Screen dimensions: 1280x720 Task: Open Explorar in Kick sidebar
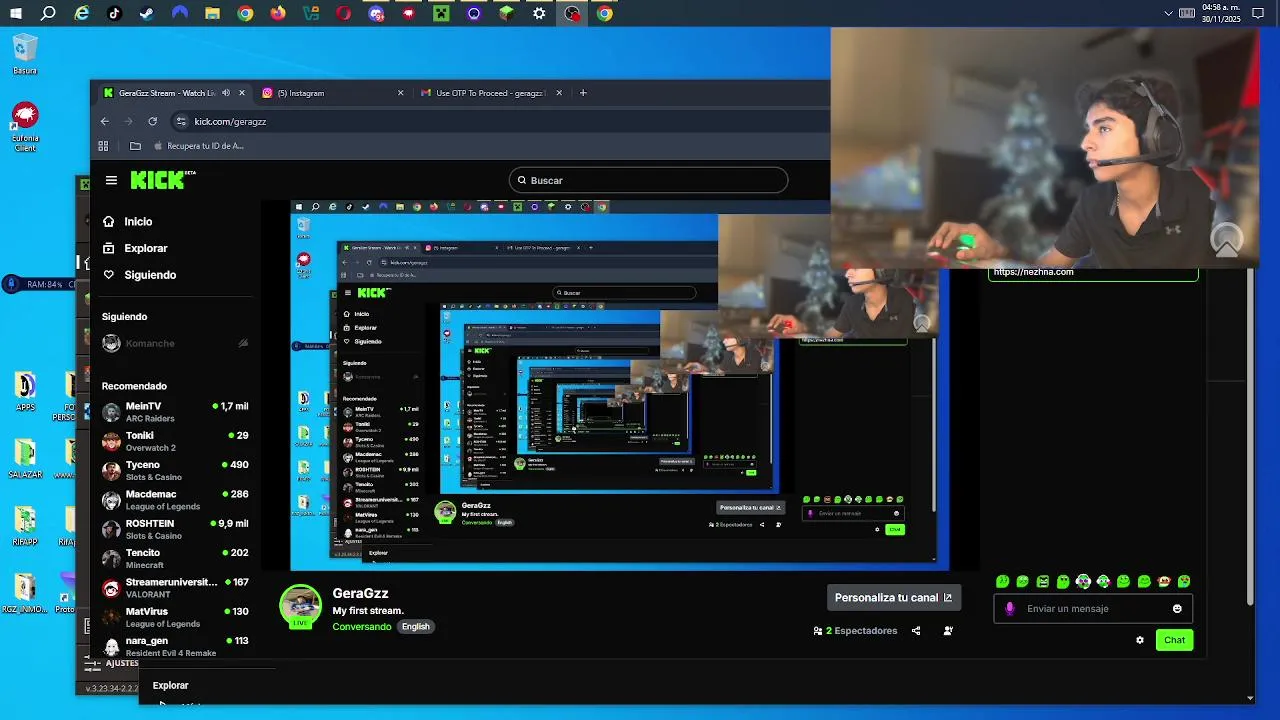pos(136,248)
